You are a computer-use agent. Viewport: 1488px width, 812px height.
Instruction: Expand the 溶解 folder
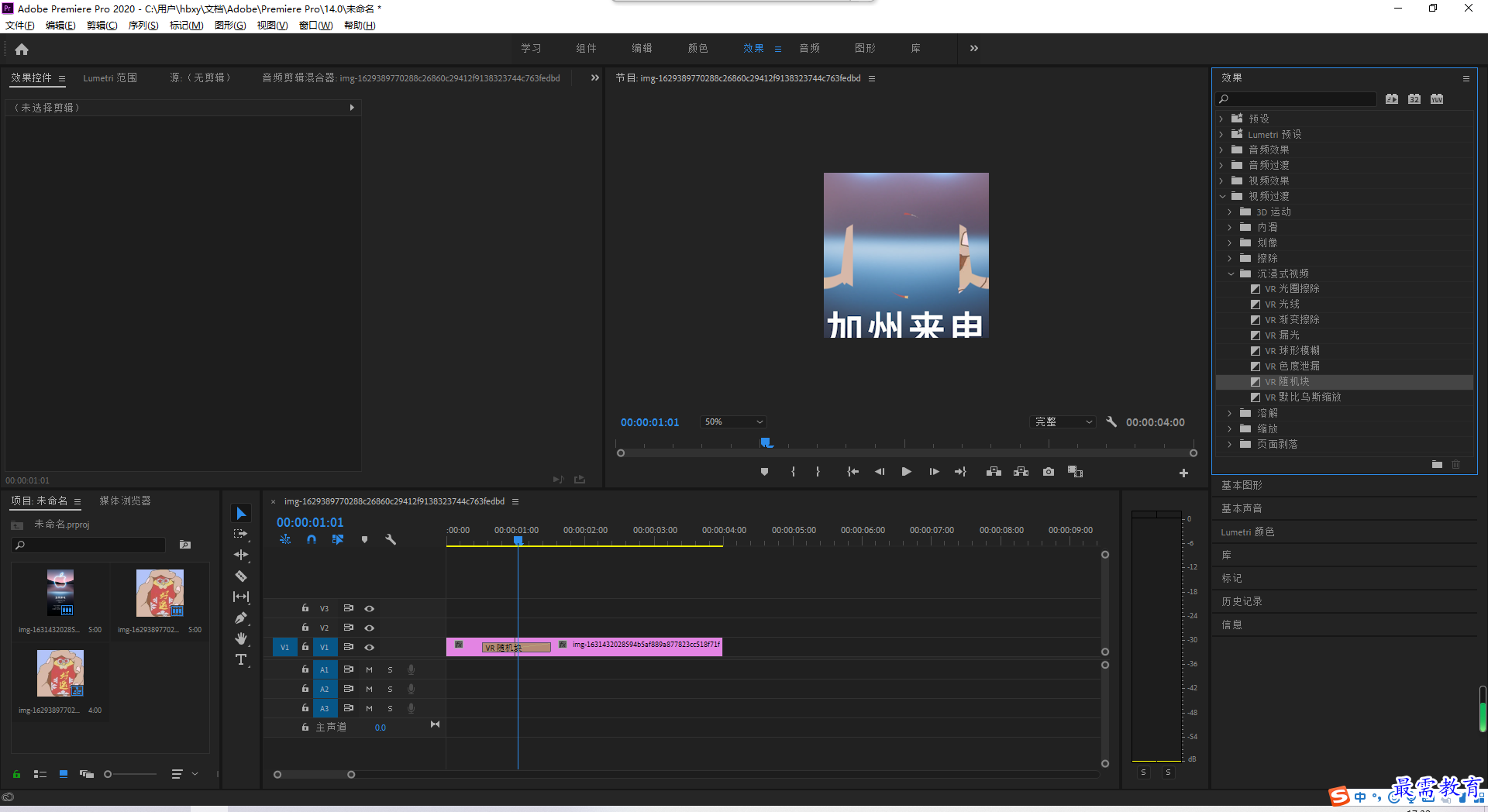[1230, 413]
